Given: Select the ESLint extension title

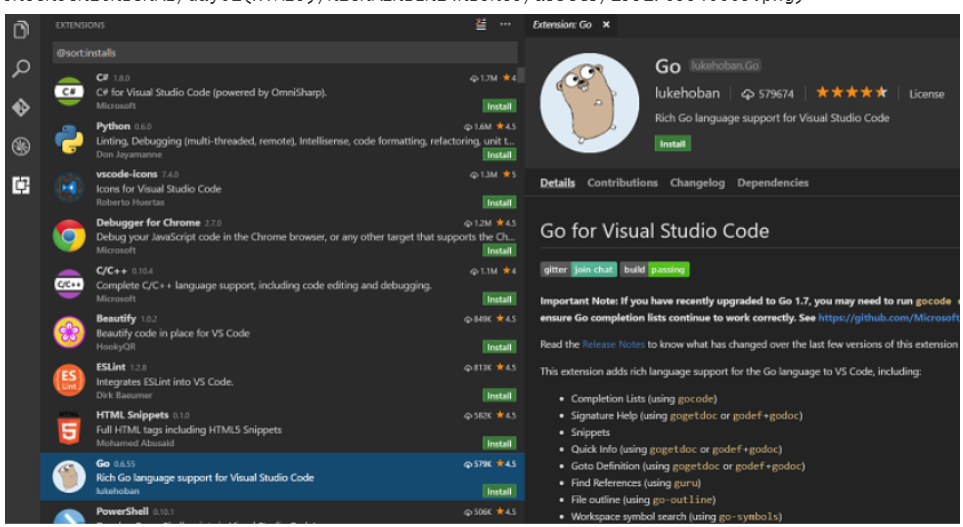Looking at the screenshot, I should (111, 367).
